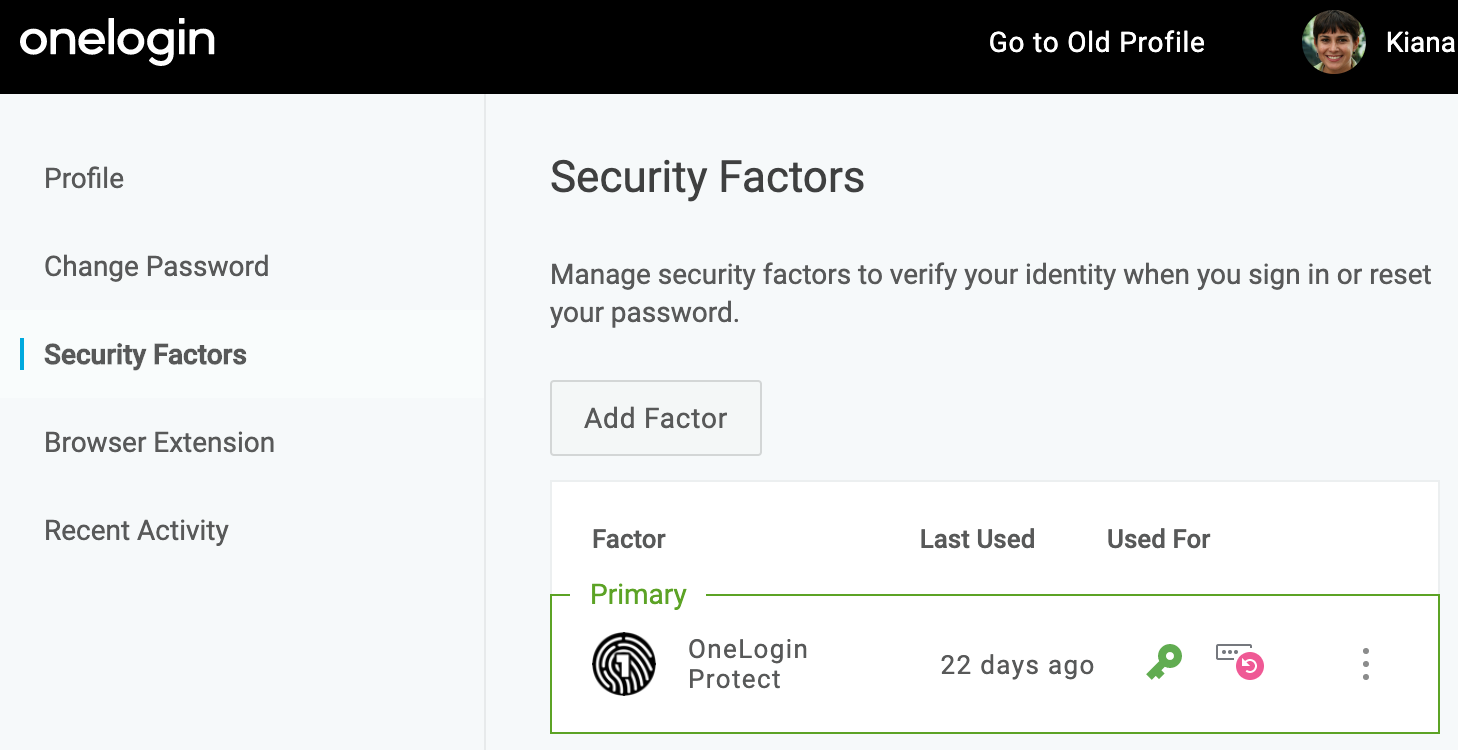1458x750 pixels.
Task: Go to Change Password page
Action: click(x=156, y=266)
